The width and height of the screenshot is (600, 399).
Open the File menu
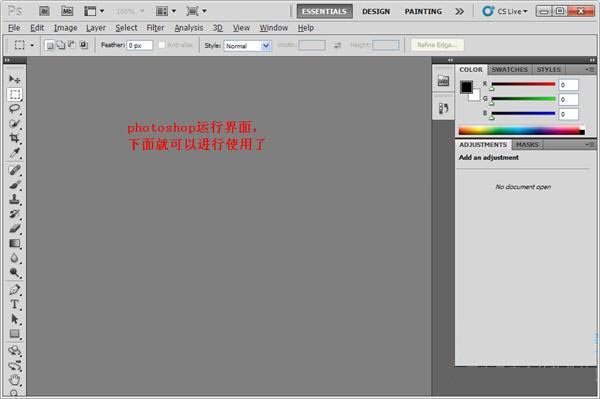[x=14, y=28]
